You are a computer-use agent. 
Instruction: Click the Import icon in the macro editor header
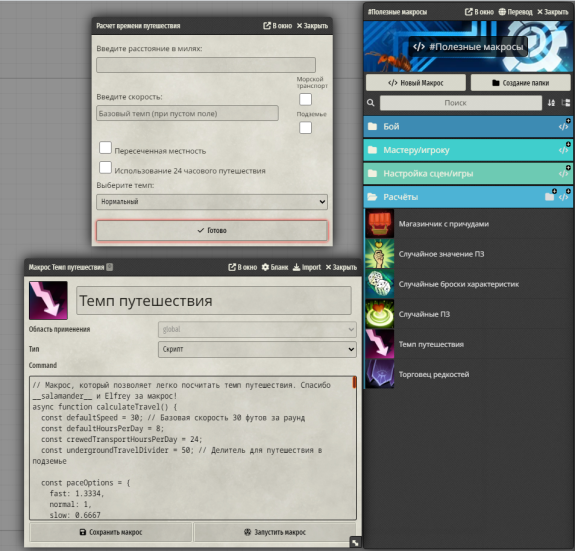click(x=296, y=267)
